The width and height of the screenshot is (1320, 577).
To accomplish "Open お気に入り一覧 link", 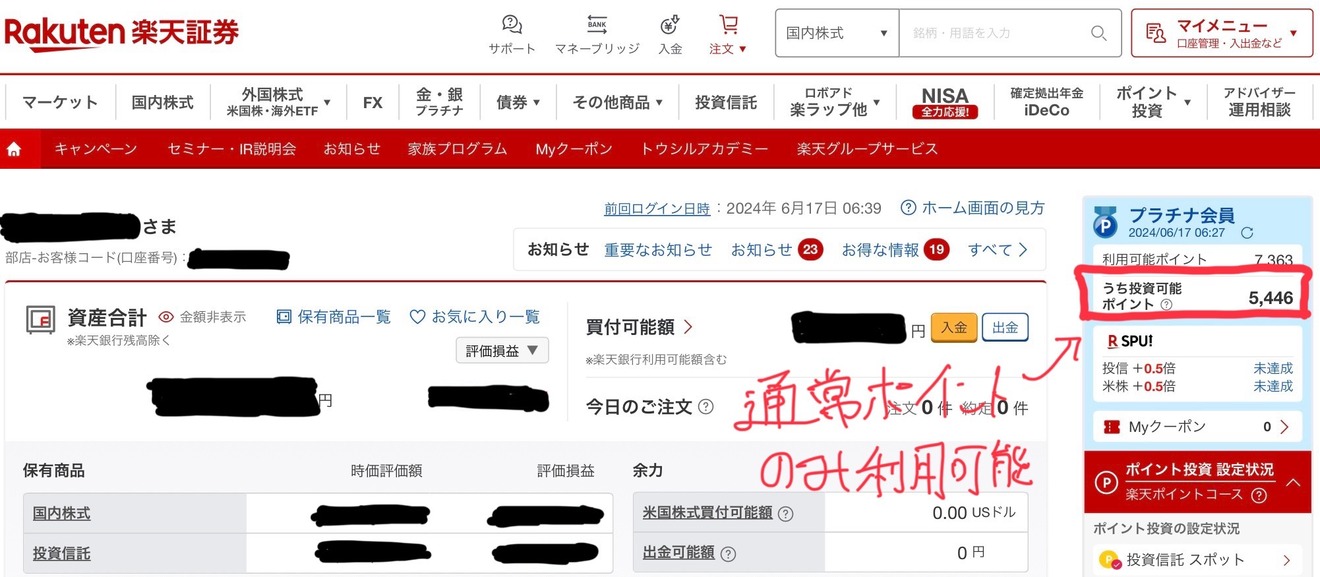I will click(x=475, y=317).
